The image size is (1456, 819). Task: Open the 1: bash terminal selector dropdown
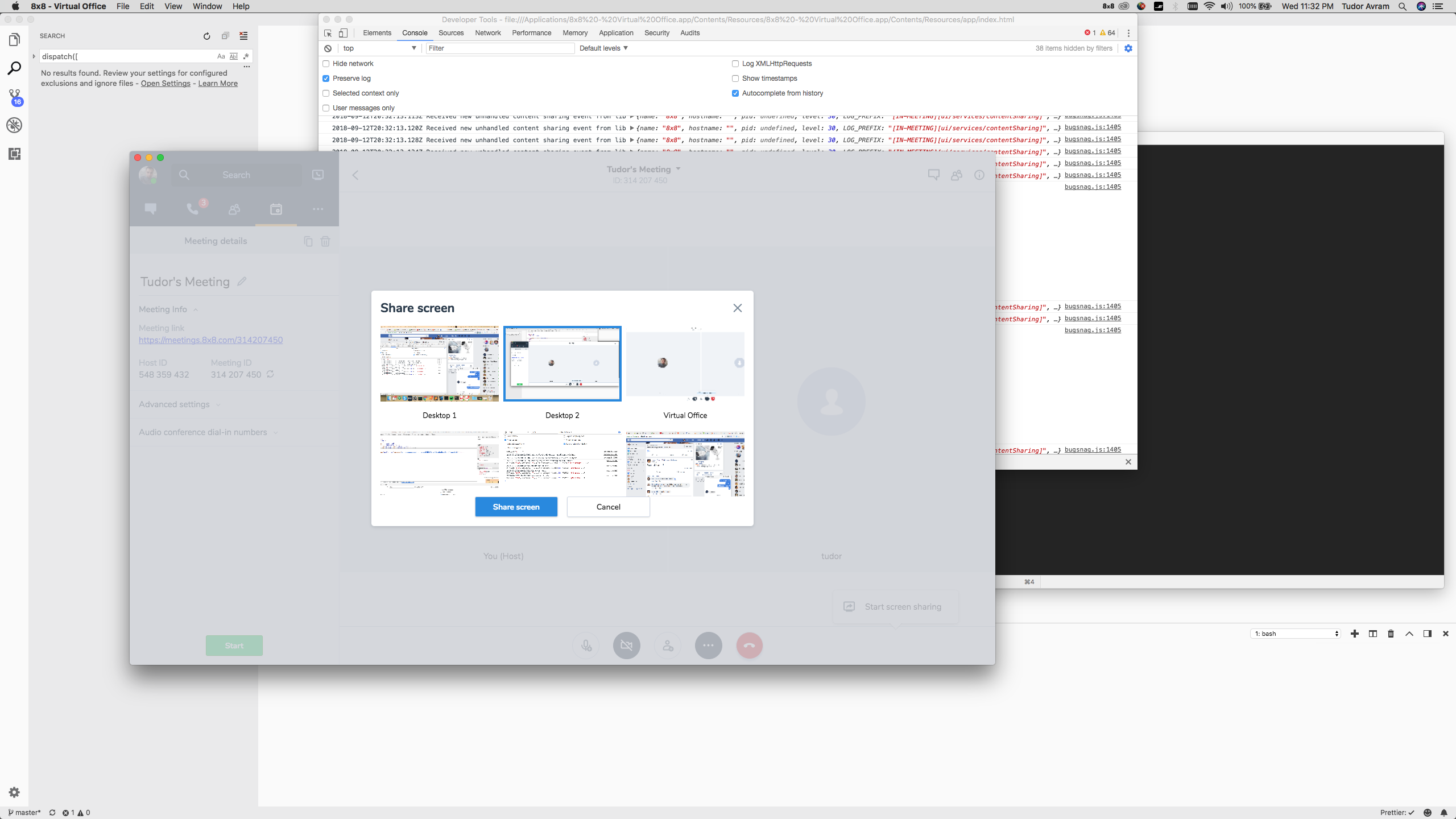coord(1296,634)
